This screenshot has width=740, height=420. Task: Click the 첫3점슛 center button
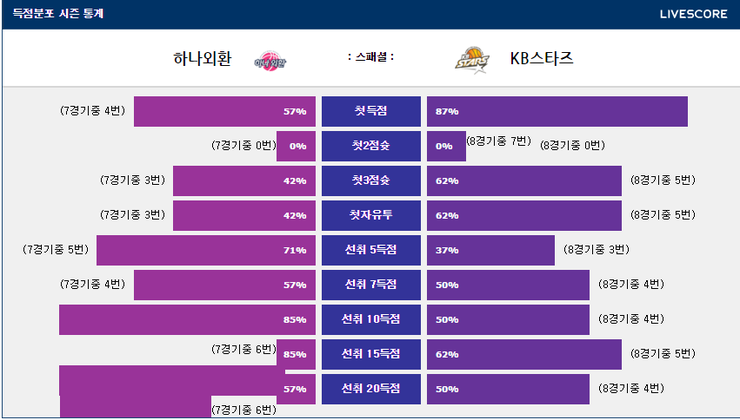coord(370,181)
